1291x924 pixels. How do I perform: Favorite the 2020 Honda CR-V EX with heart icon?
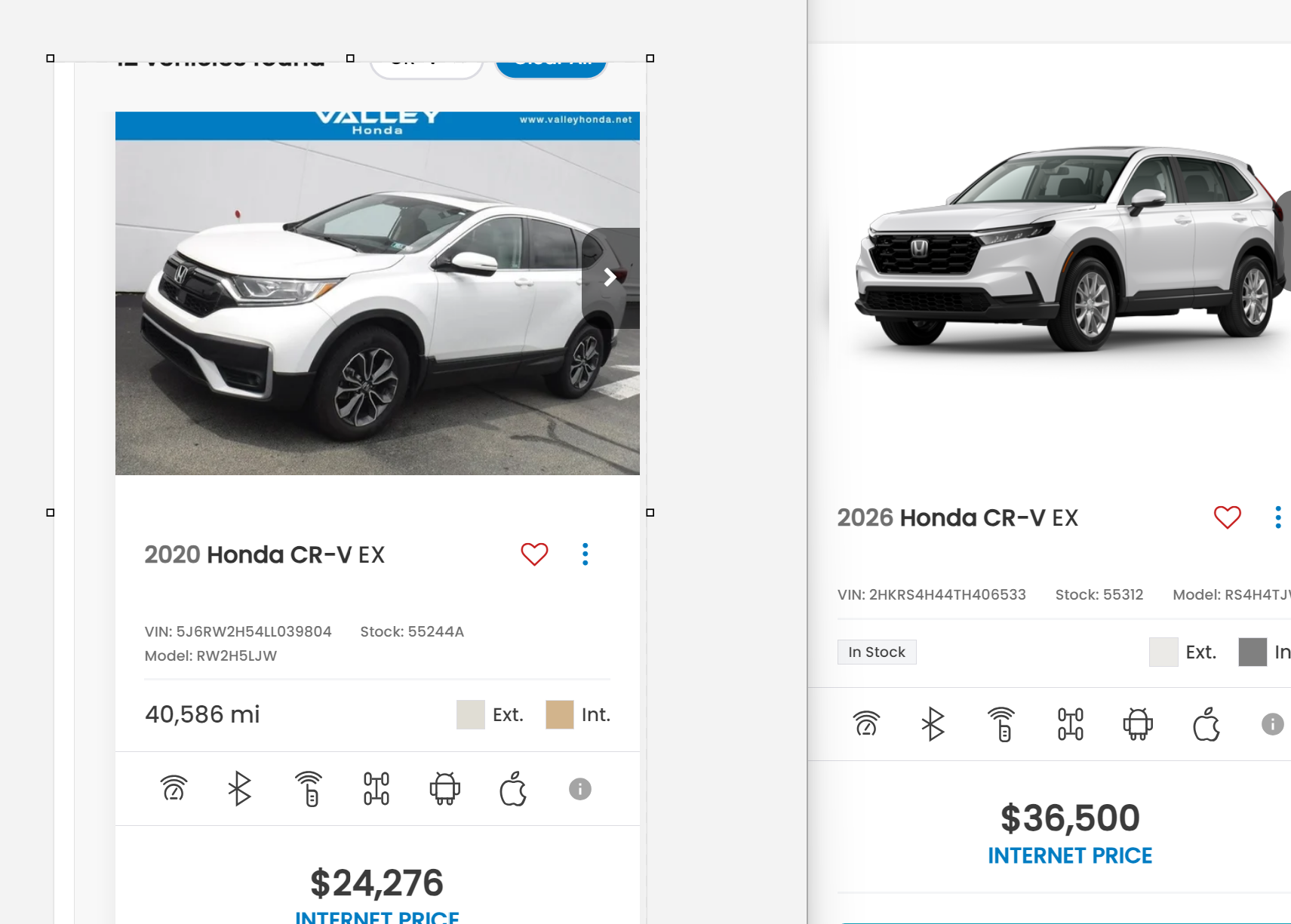point(534,554)
